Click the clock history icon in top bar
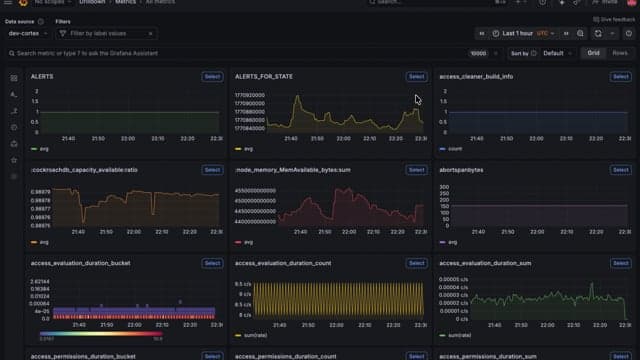 [x=542, y=2]
